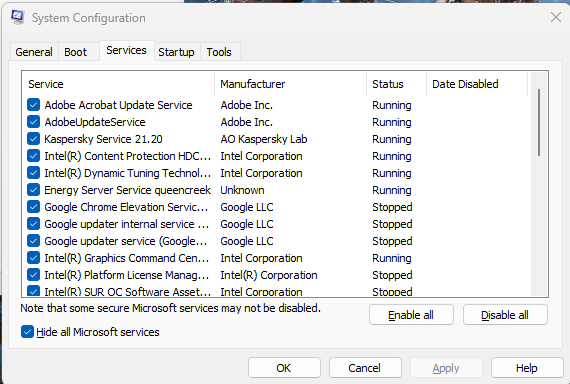
Task: Select Google Chrome Elevation Service row name
Action: coord(126,207)
